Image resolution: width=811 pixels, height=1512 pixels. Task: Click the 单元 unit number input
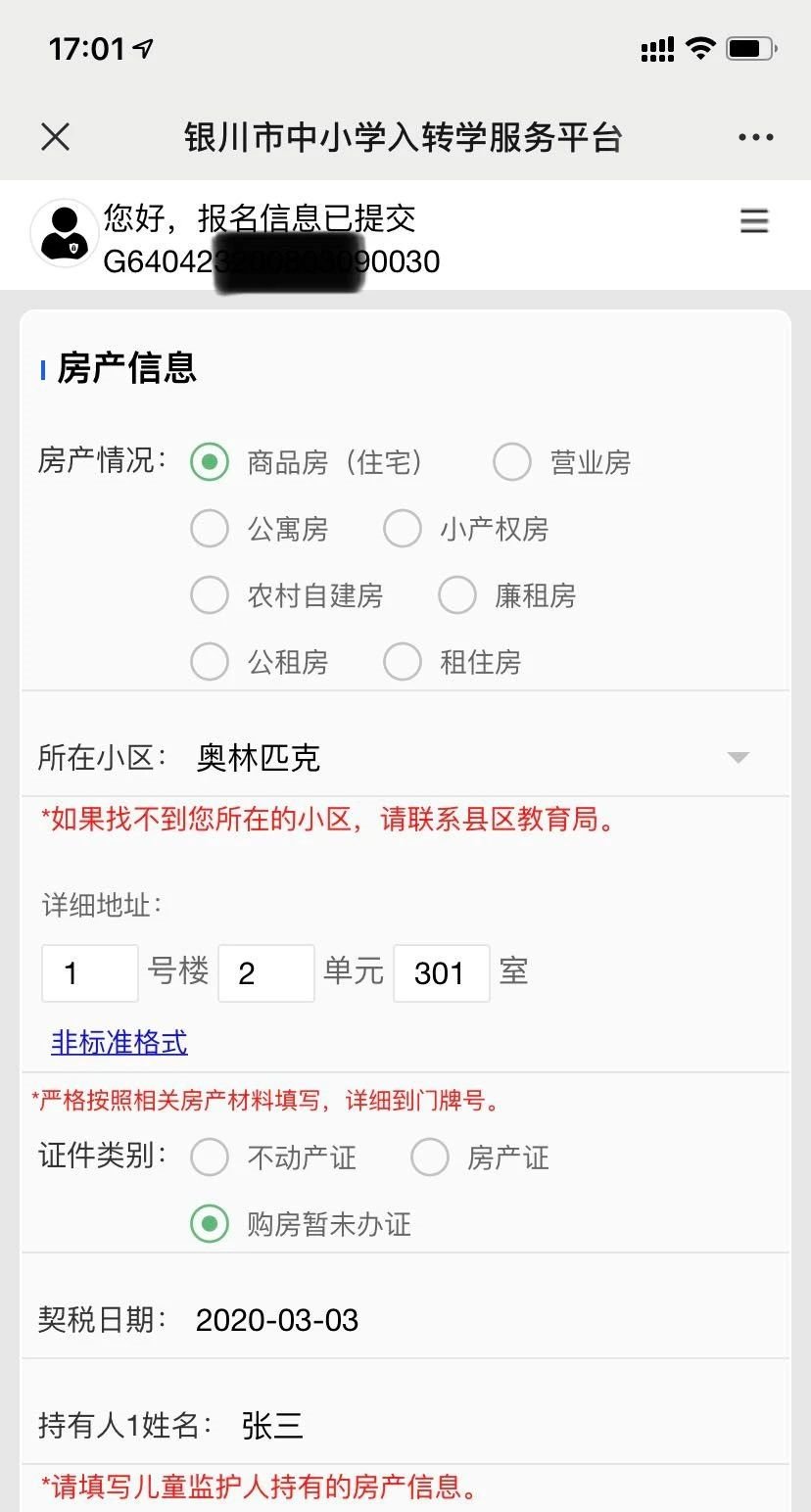point(265,973)
